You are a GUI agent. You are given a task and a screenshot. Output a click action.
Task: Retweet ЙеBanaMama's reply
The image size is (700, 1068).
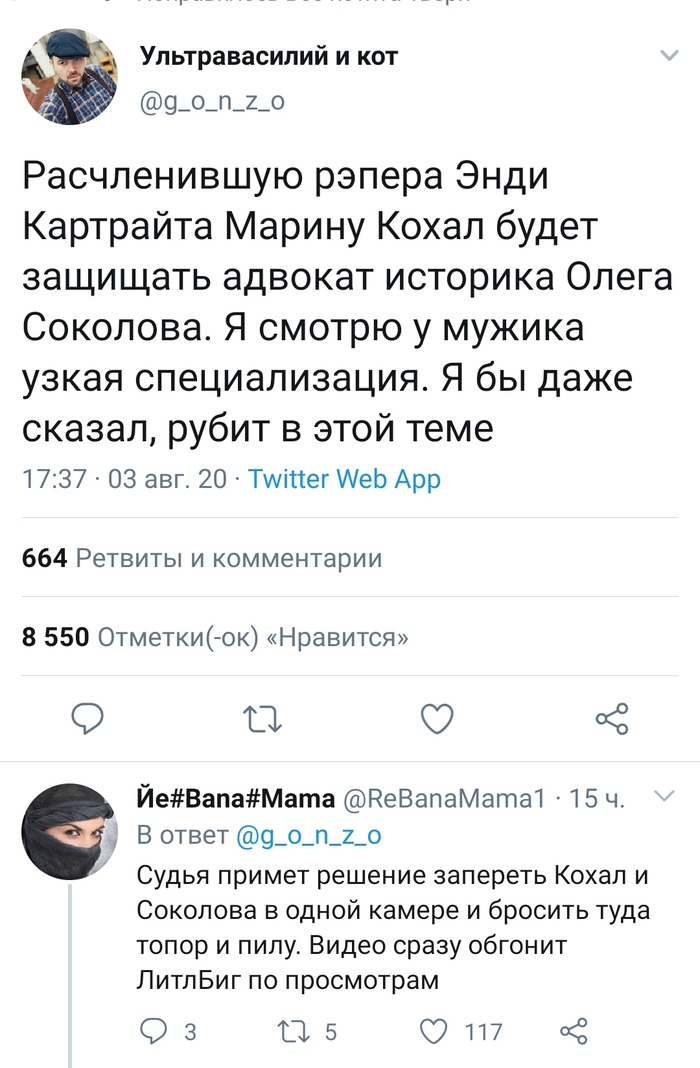[x=297, y=1030]
